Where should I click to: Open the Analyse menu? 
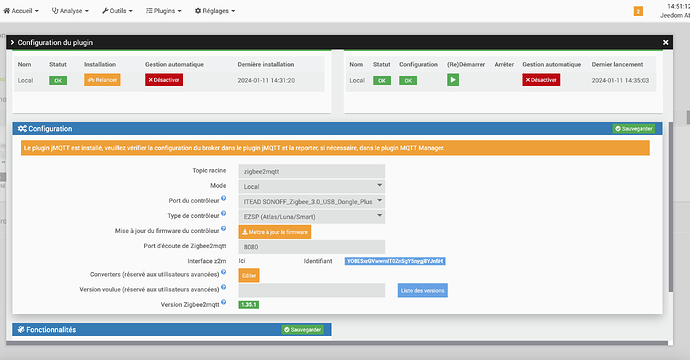tap(70, 11)
